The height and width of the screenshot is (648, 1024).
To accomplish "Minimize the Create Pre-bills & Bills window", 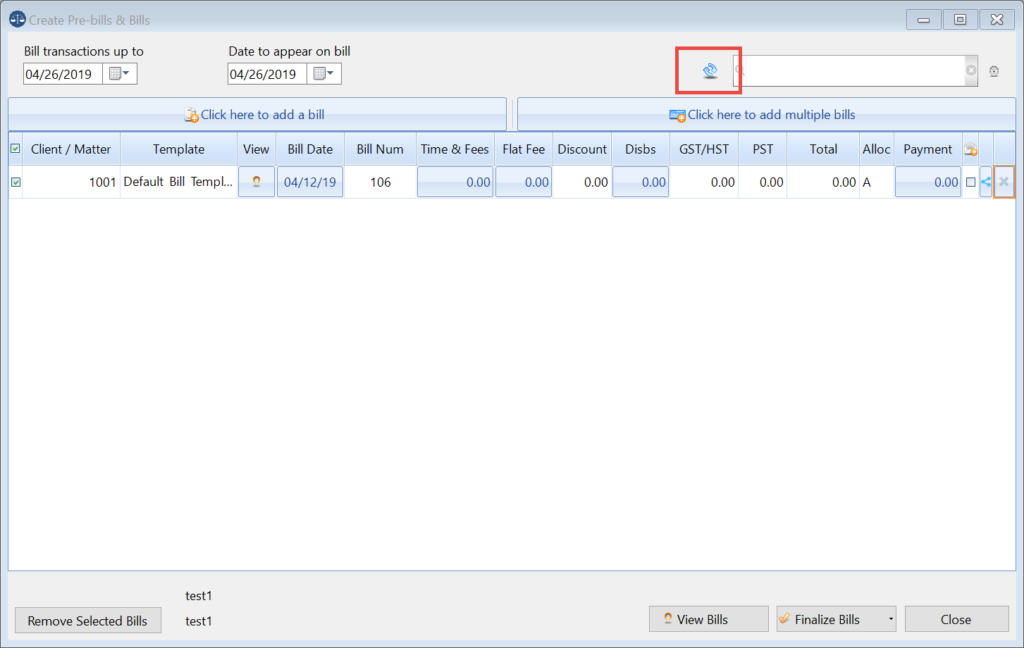I will [x=923, y=20].
